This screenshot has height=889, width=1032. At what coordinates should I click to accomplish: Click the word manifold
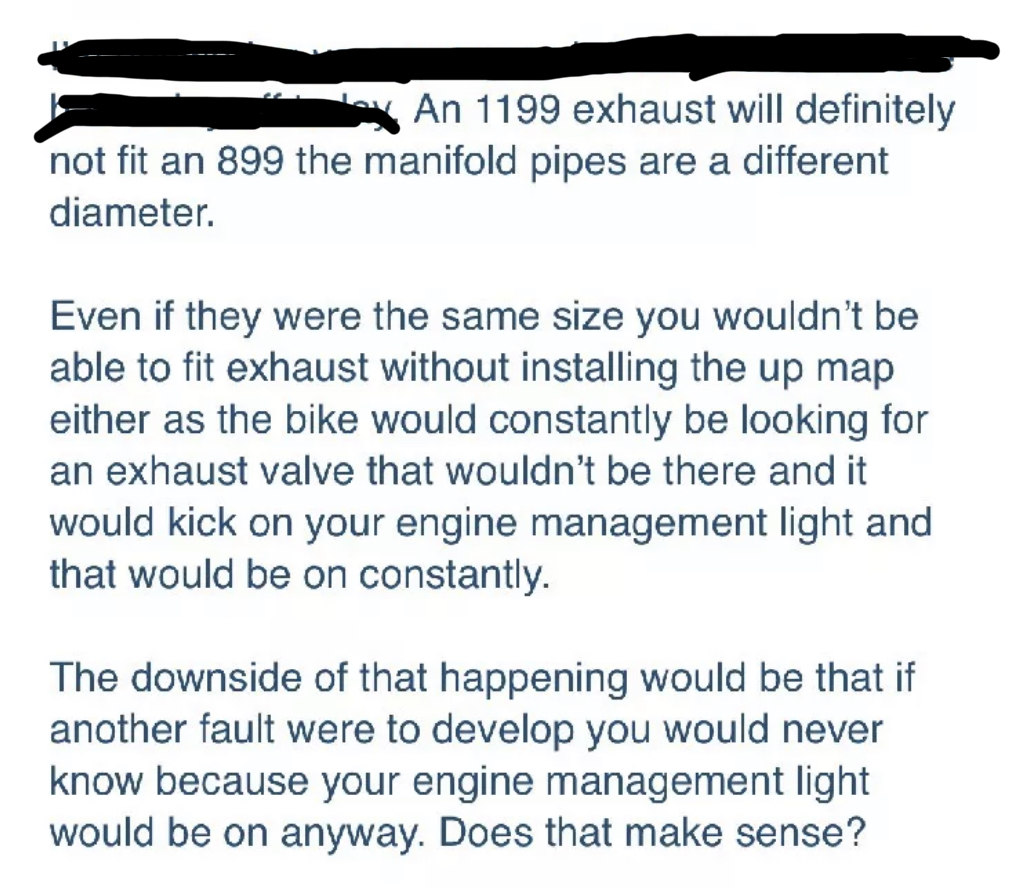tap(439, 161)
